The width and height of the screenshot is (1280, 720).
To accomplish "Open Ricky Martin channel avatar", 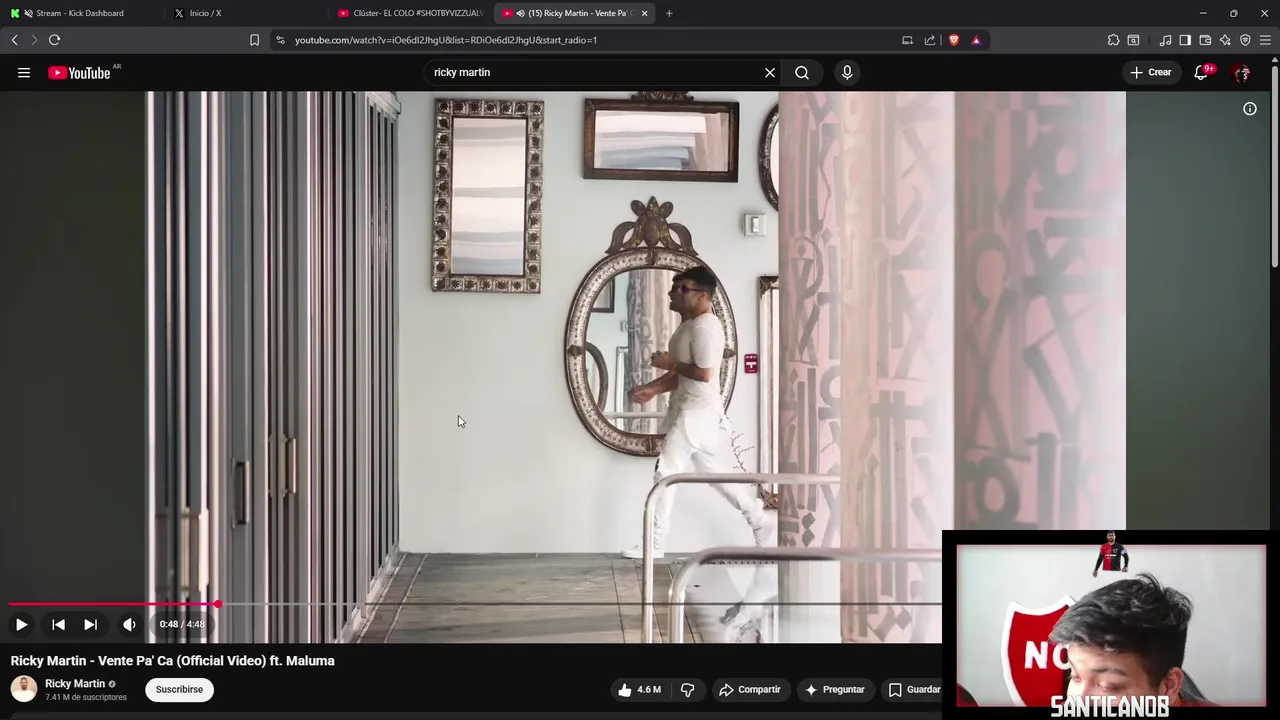I will pyautogui.click(x=24, y=689).
